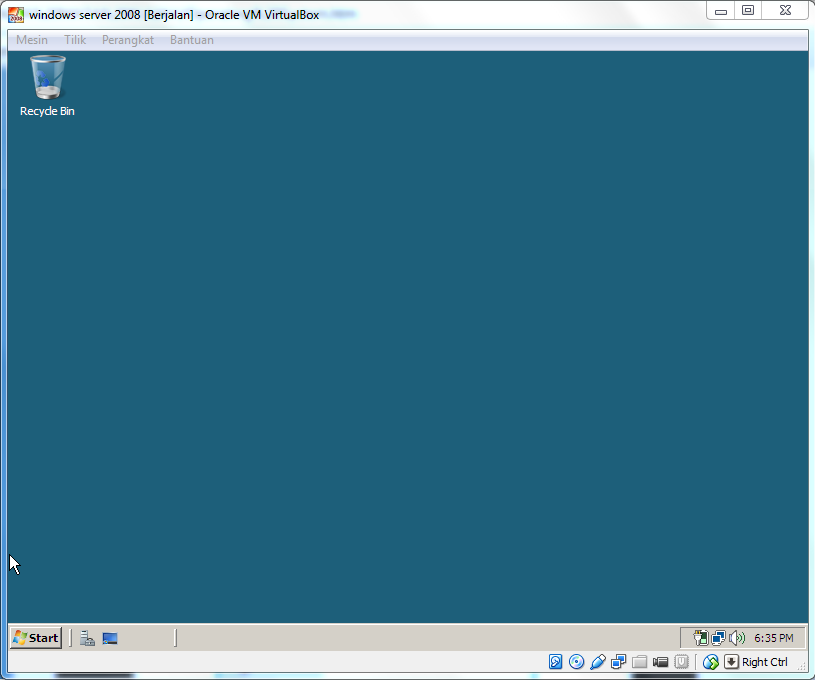
Task: Open the Bantuan menu
Action: tap(192, 40)
